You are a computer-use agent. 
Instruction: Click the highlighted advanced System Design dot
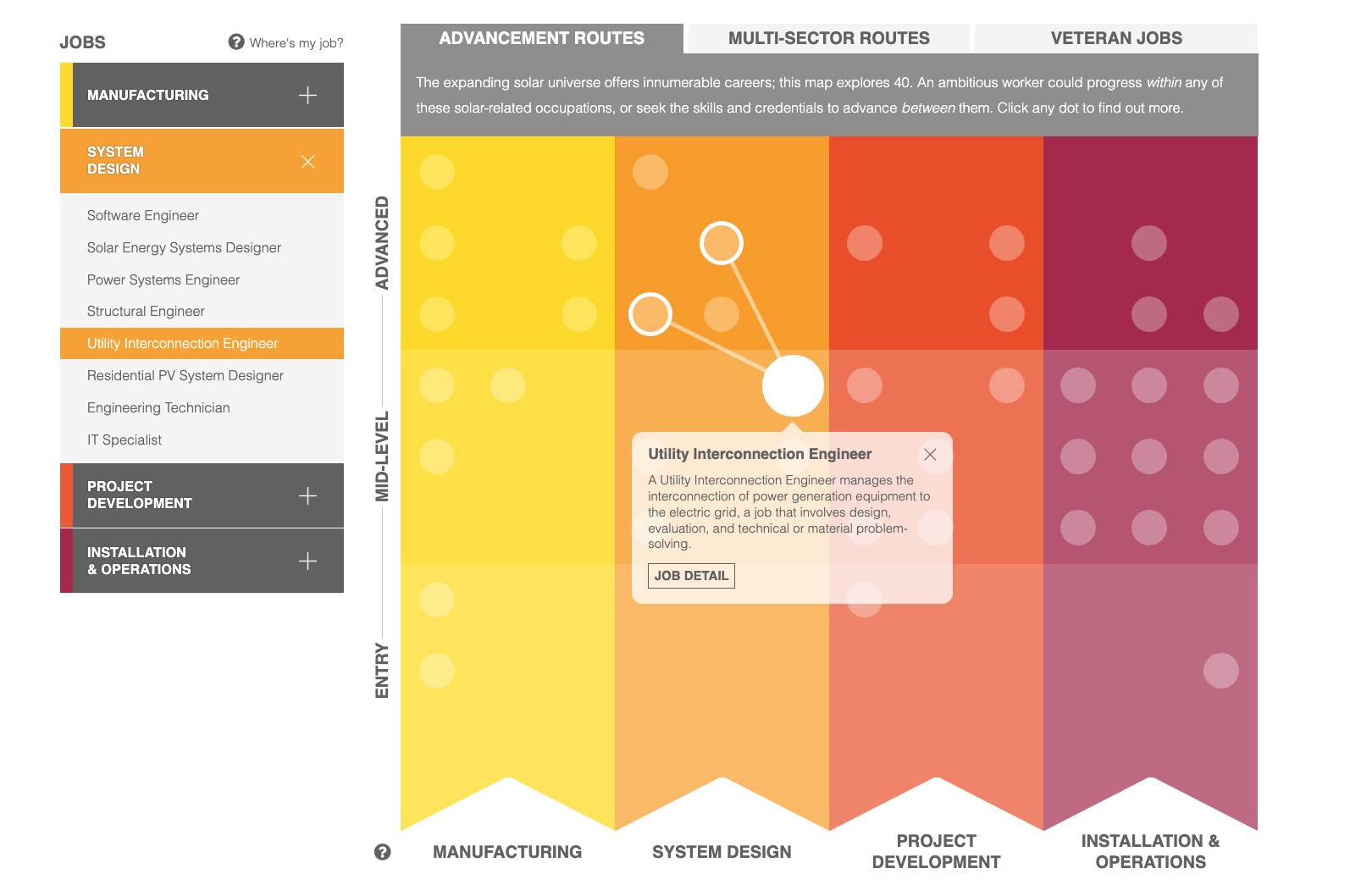[722, 243]
